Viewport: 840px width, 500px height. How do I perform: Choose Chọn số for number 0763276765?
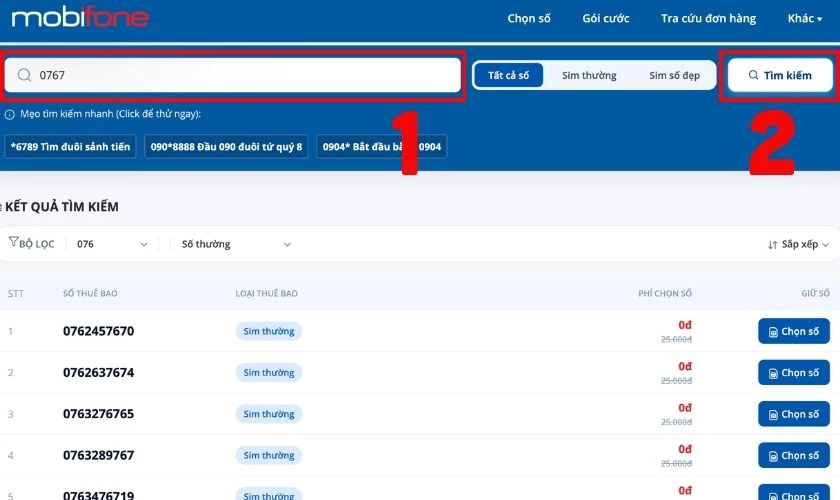794,414
